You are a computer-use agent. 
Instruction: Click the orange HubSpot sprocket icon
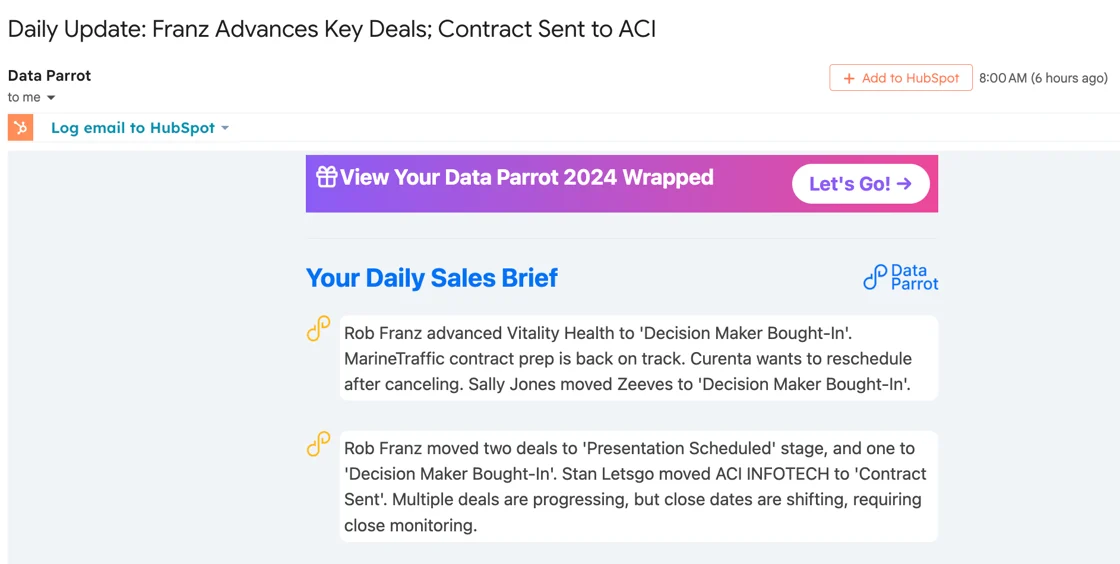click(20, 128)
